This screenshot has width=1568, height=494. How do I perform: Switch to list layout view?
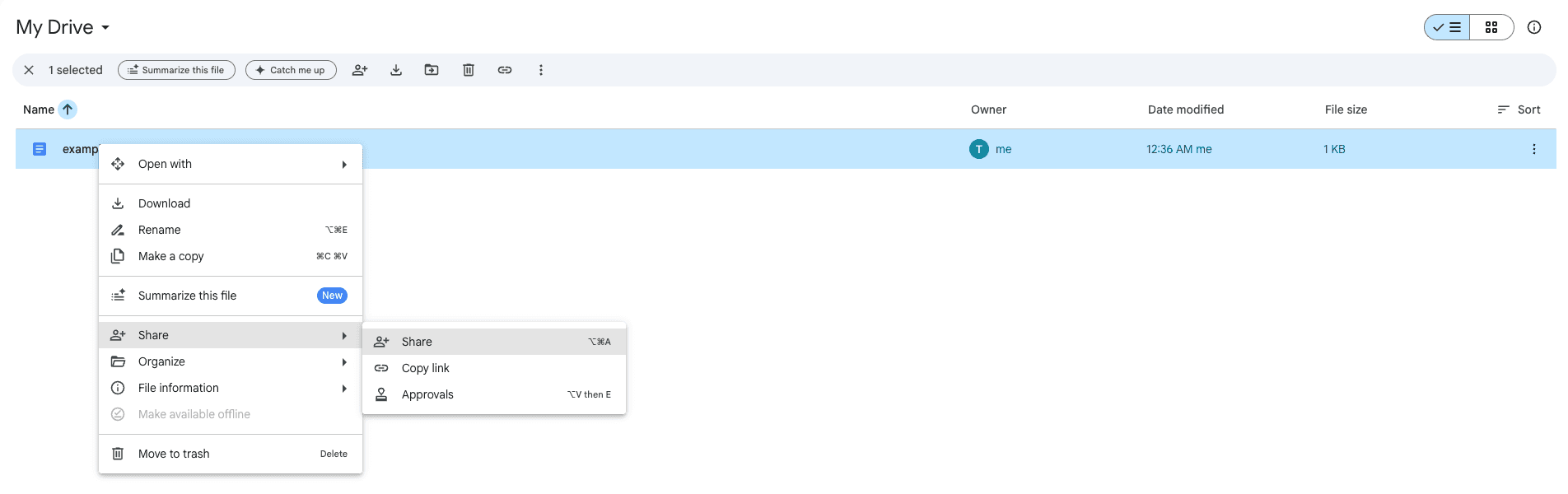pos(1448,27)
